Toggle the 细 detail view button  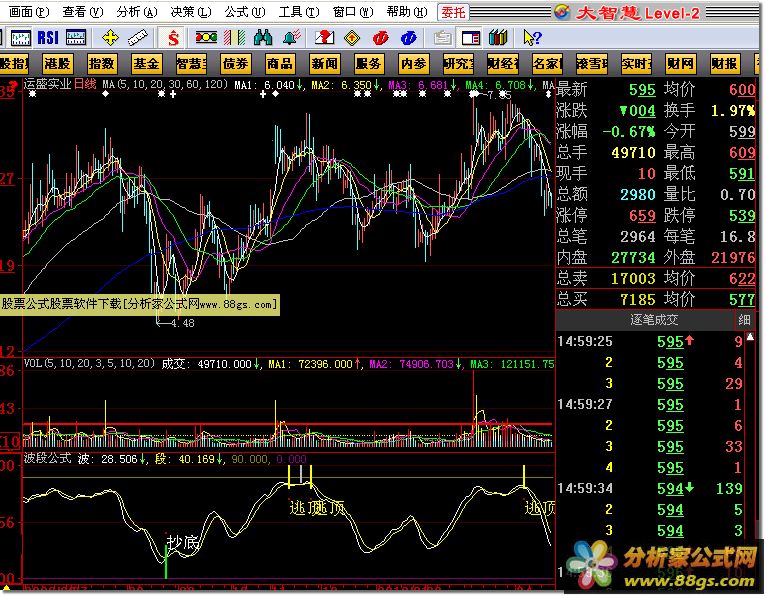coord(743,320)
